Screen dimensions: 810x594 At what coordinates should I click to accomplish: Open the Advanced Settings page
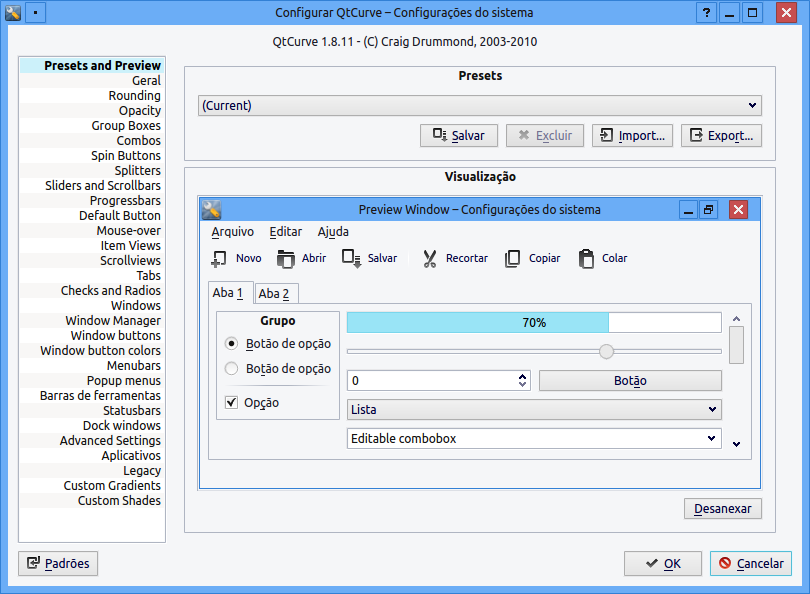[x=92, y=440]
